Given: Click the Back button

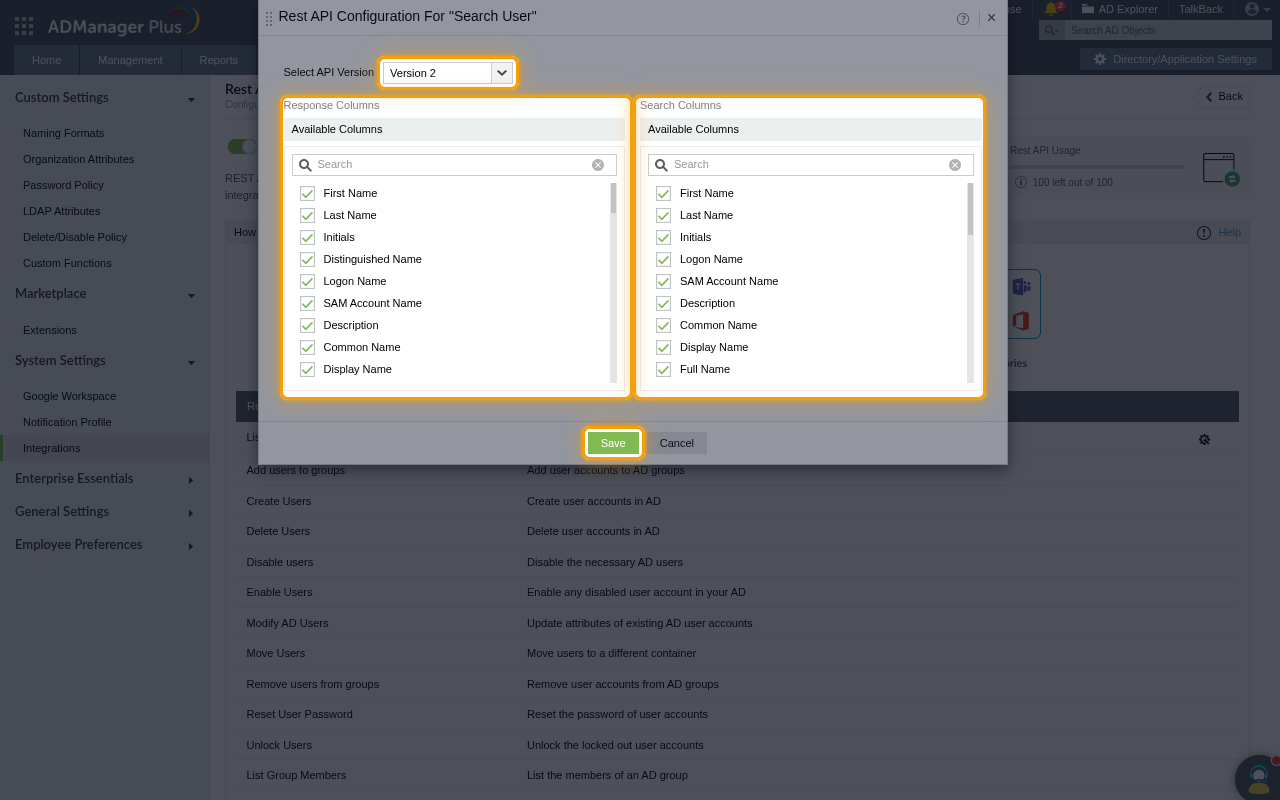Looking at the screenshot, I should (1223, 97).
